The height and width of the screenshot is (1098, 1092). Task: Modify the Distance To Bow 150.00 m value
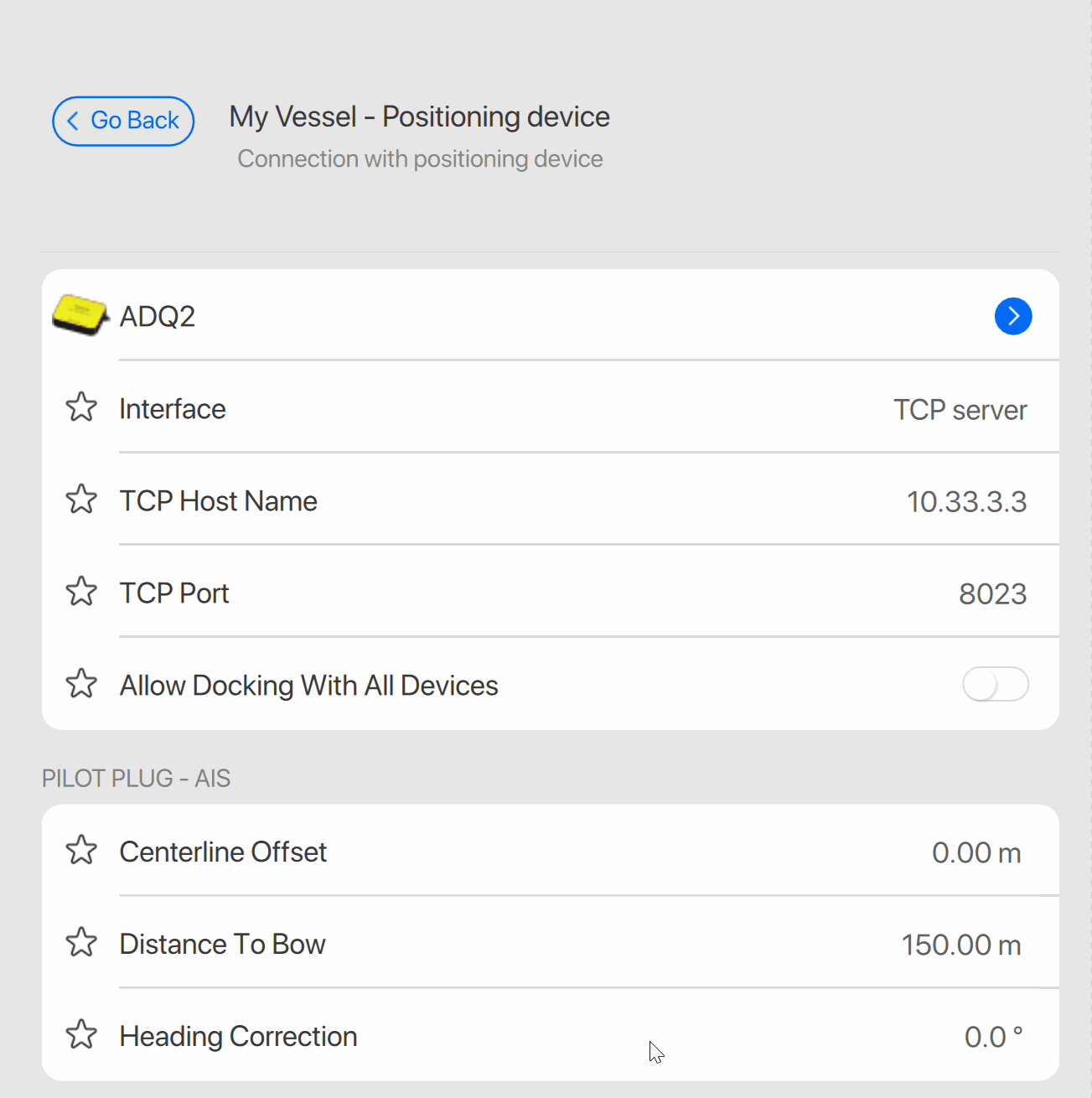[961, 944]
